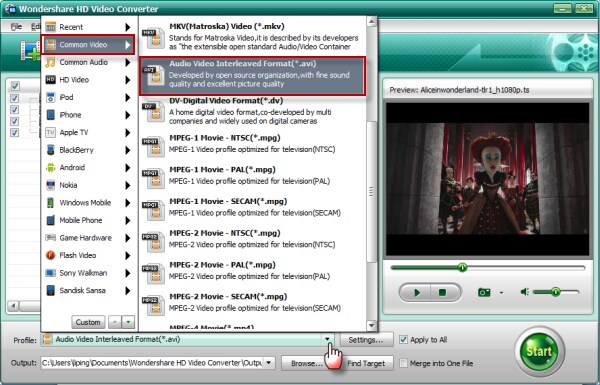Viewport: 600px width, 385px height.
Task: Toggle the Apply to All checkbox
Action: click(x=403, y=339)
